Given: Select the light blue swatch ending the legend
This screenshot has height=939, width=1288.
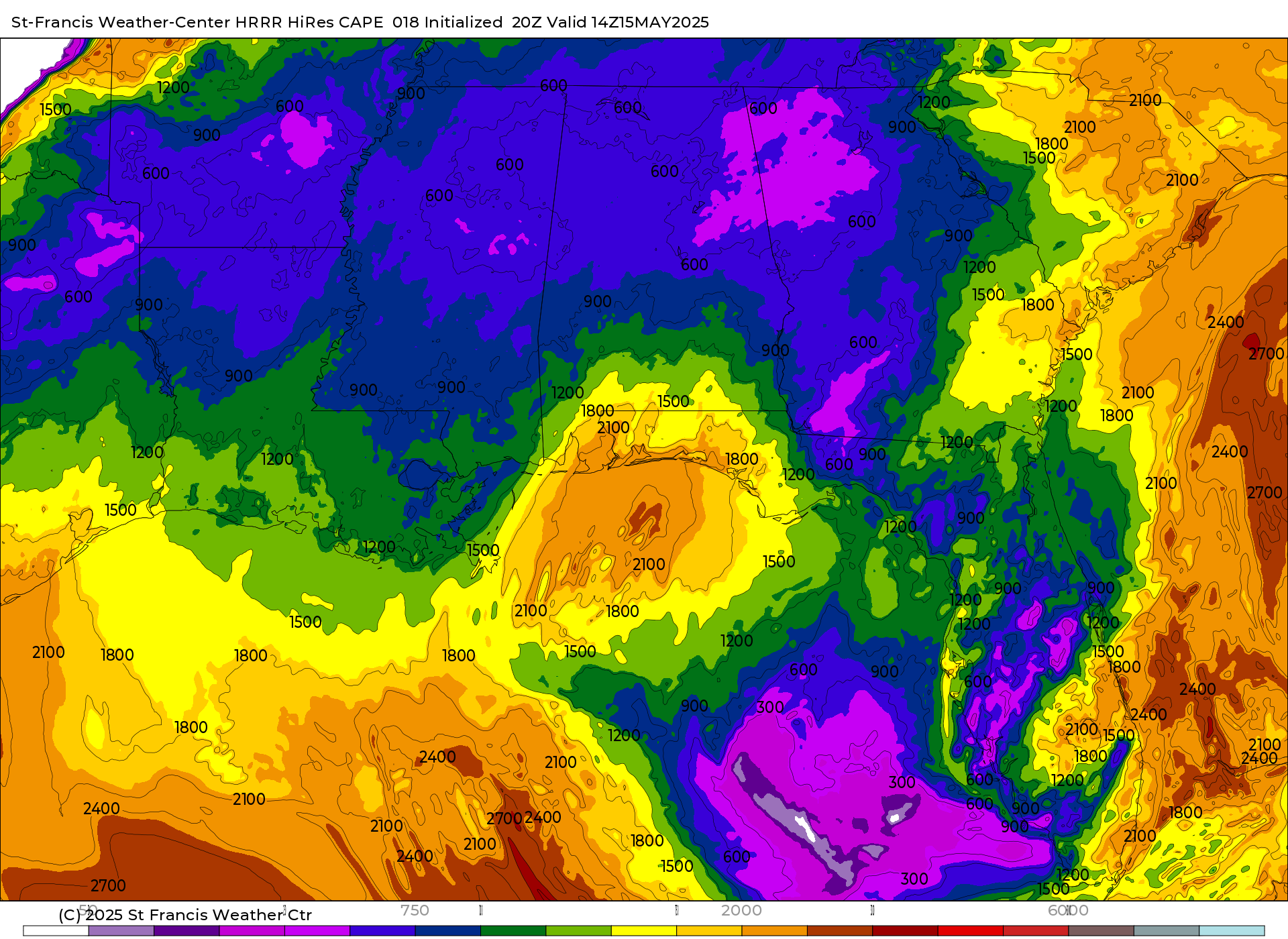Looking at the screenshot, I should tap(1232, 931).
